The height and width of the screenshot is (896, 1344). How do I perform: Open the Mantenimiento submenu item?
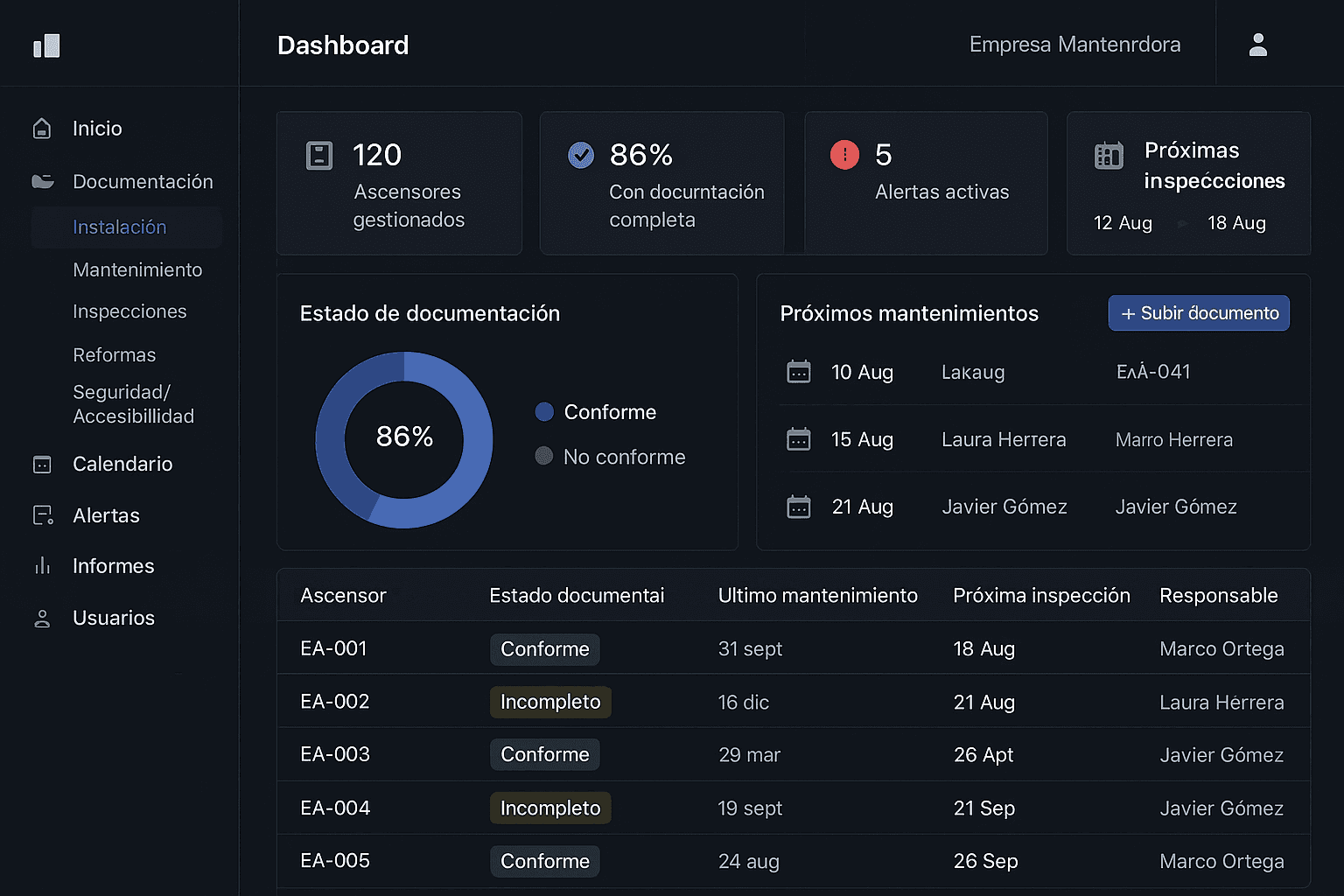(137, 269)
